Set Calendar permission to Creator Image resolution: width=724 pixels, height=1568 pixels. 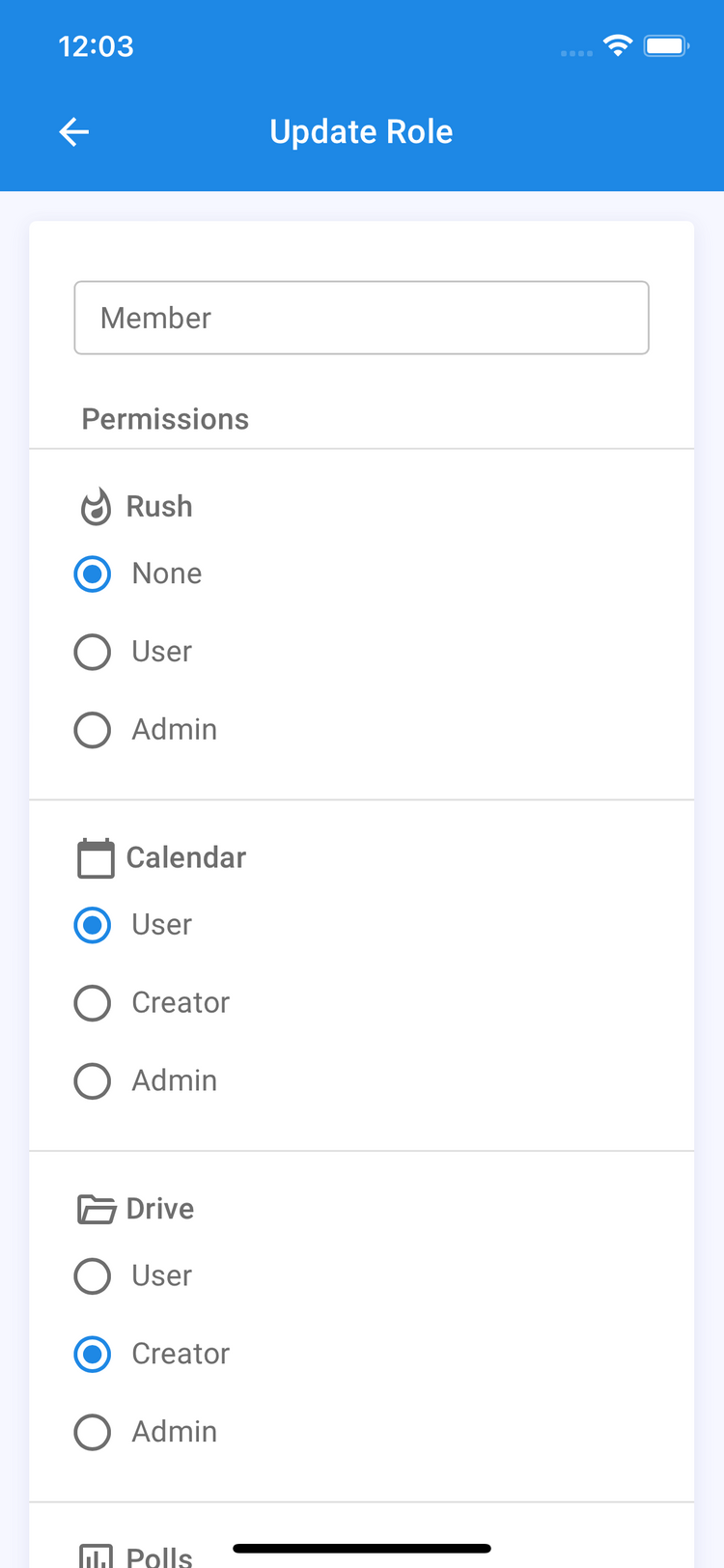click(x=93, y=1003)
